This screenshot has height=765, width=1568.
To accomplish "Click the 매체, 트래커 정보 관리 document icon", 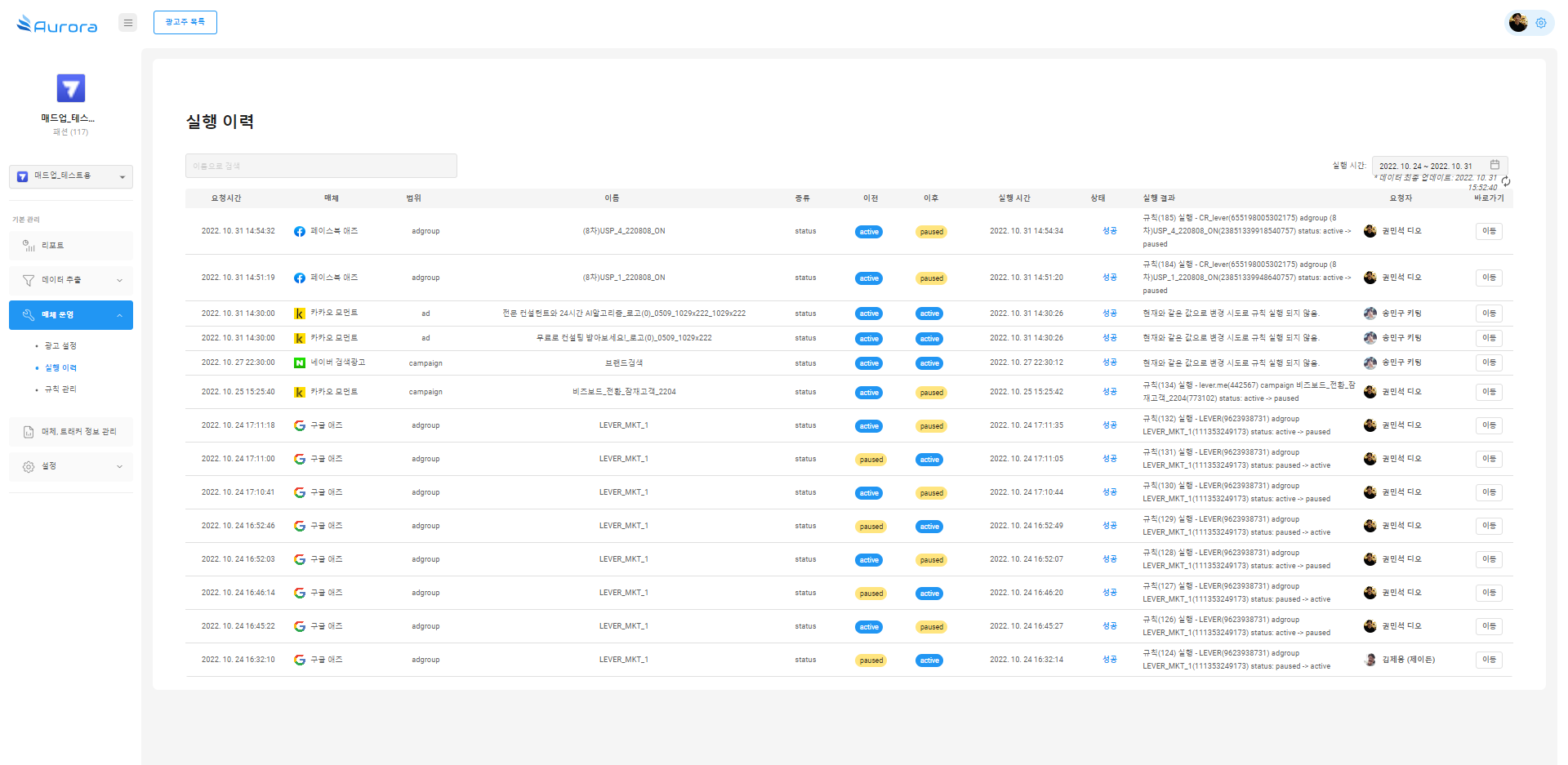I will point(29,432).
